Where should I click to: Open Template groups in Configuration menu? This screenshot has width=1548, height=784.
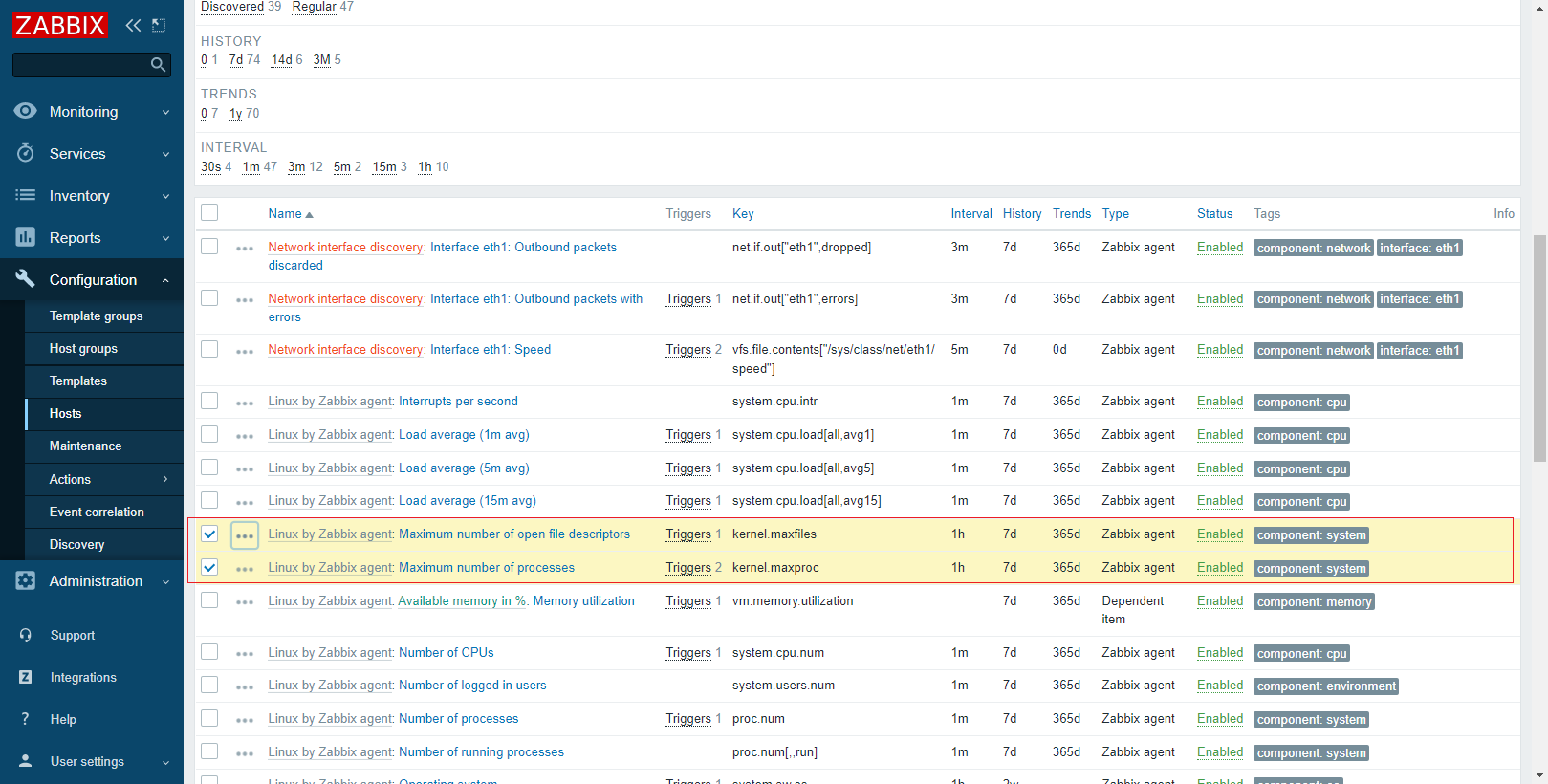point(96,316)
